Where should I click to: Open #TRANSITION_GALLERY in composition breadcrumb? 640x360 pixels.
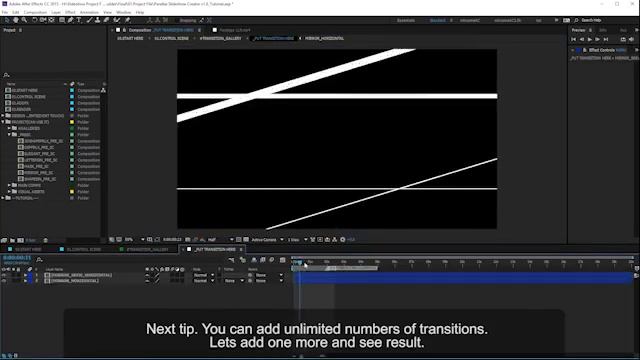coord(220,38)
